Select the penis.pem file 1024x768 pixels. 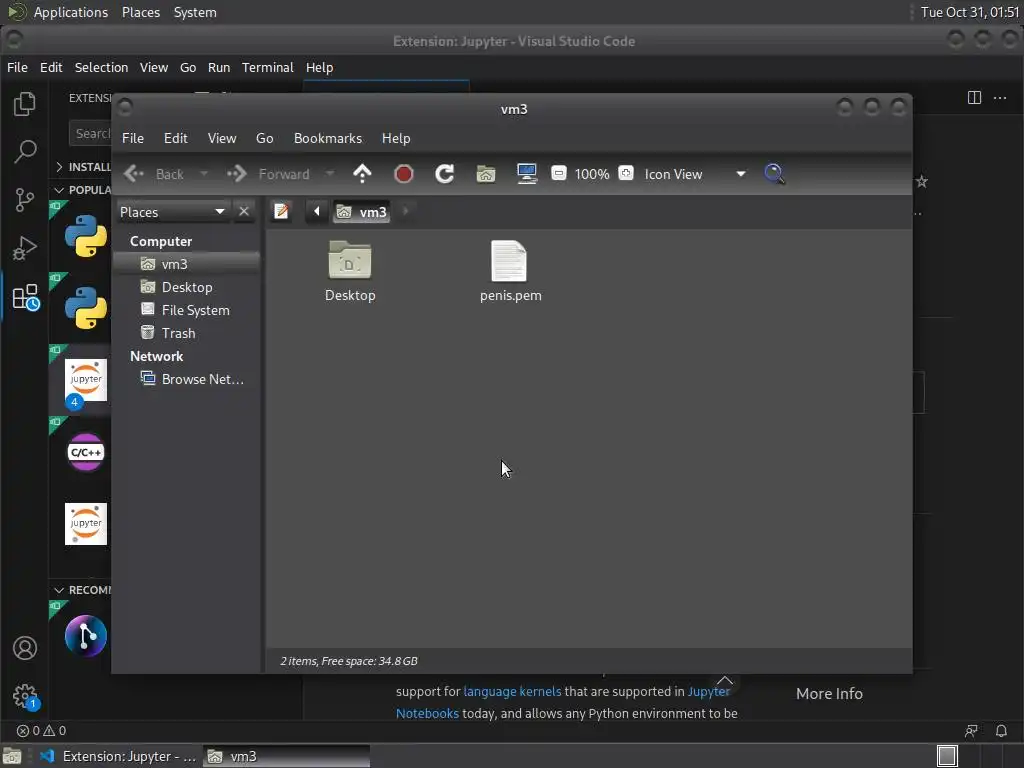tap(510, 270)
